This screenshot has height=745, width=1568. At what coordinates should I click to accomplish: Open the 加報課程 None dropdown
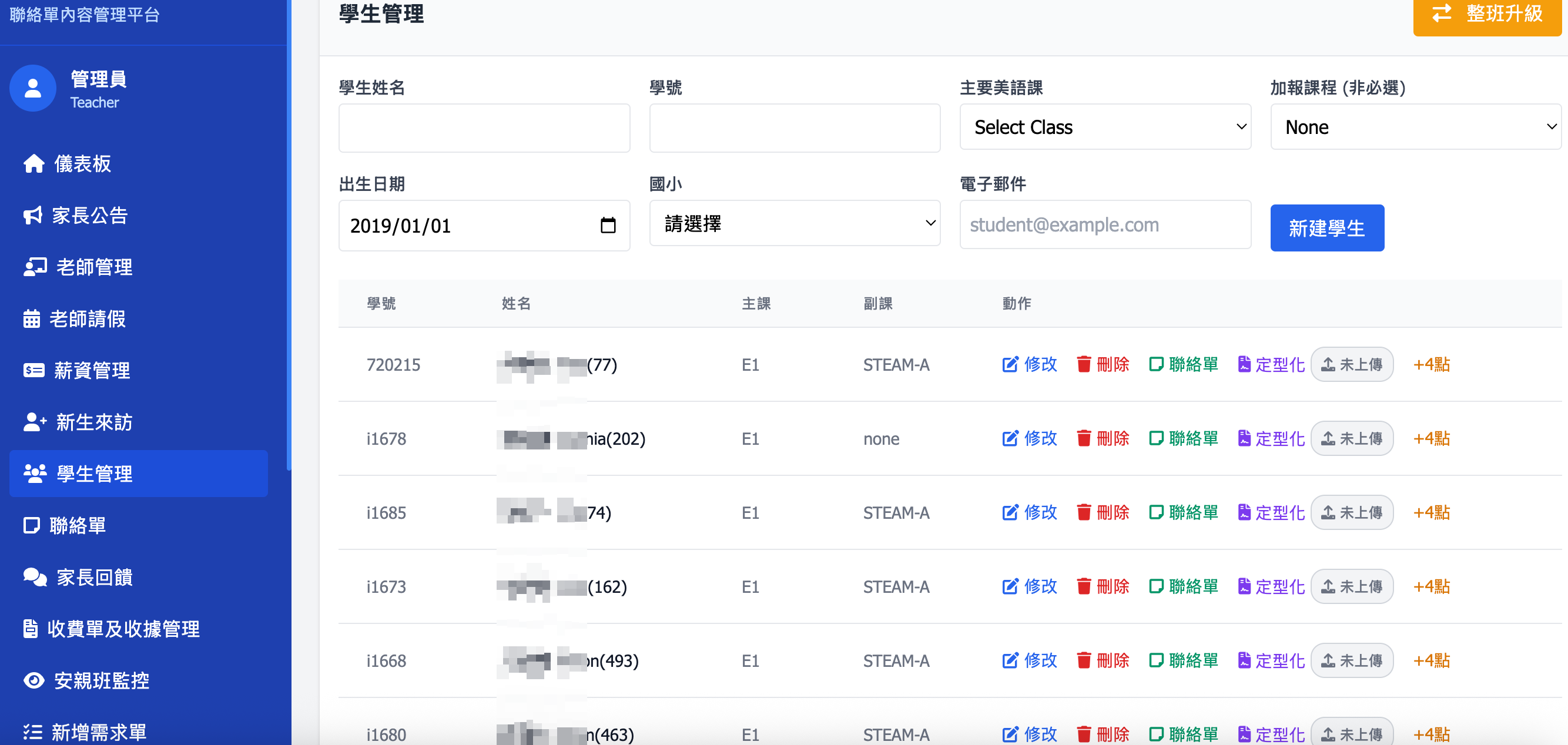[x=1416, y=127]
